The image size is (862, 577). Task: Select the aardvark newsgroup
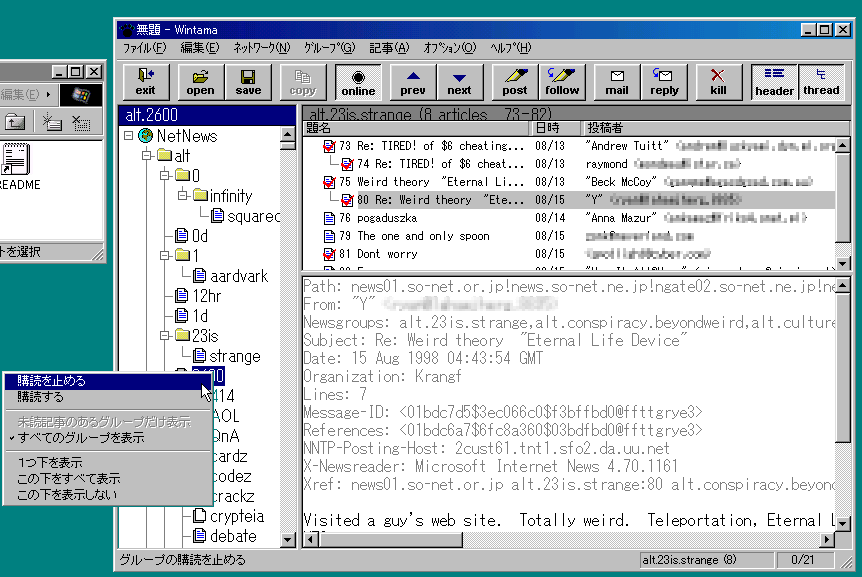point(239,276)
